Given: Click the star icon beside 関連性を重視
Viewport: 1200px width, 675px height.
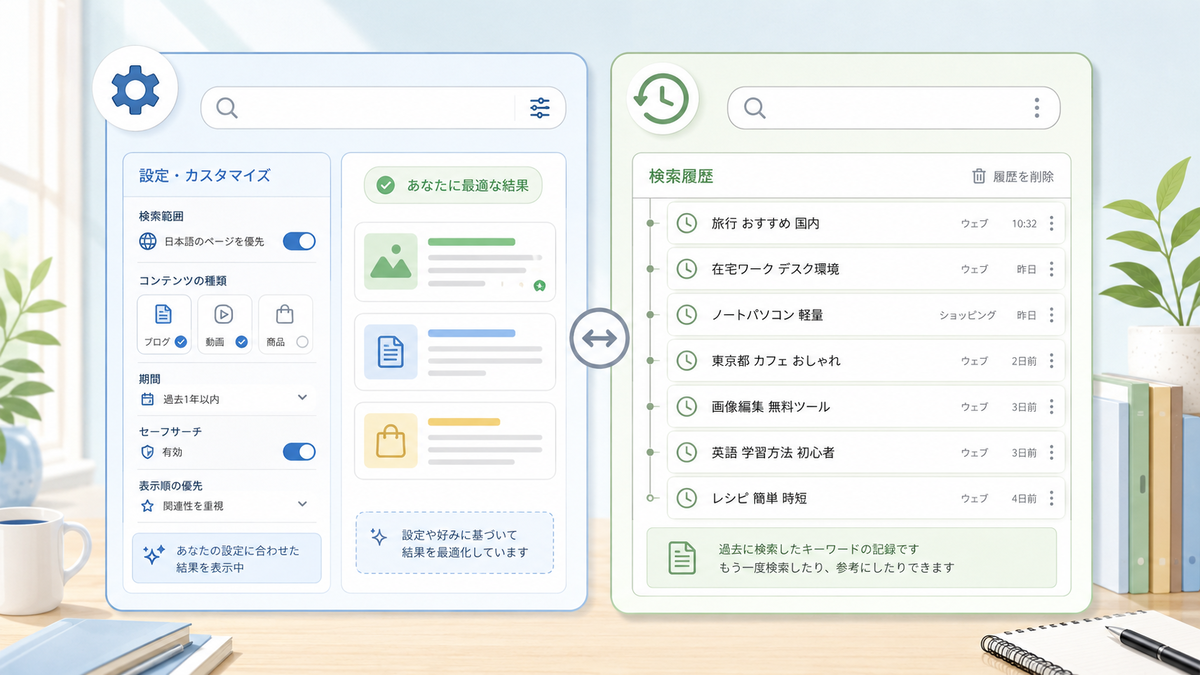Looking at the screenshot, I should coord(147,506).
